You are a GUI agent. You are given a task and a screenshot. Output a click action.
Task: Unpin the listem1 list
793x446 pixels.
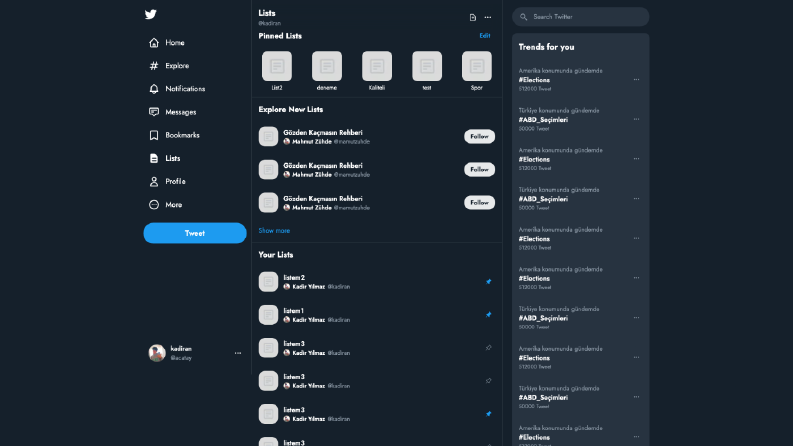[x=489, y=315]
